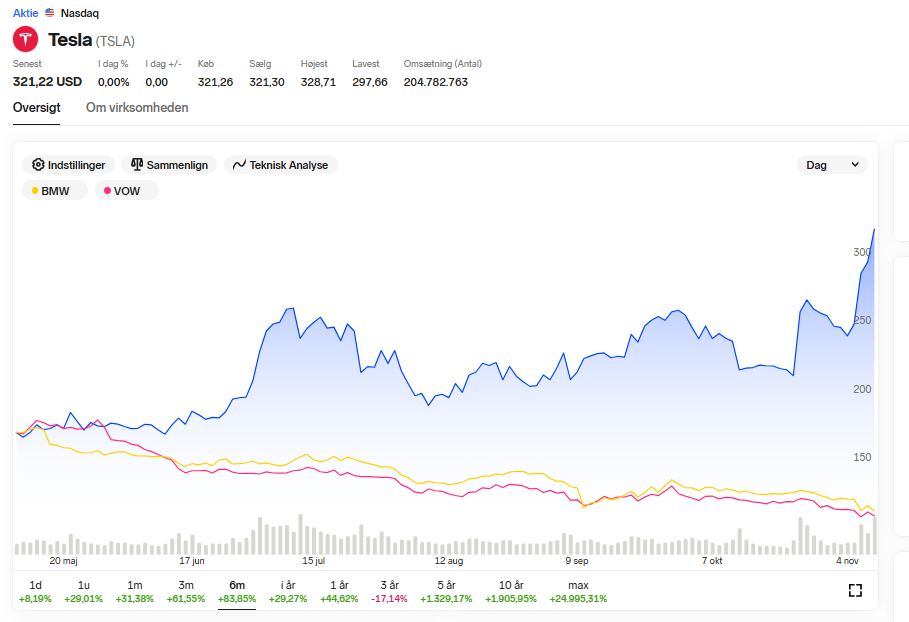This screenshot has height=622, width=909.
Task: Select the 3m time range
Action: point(186,591)
